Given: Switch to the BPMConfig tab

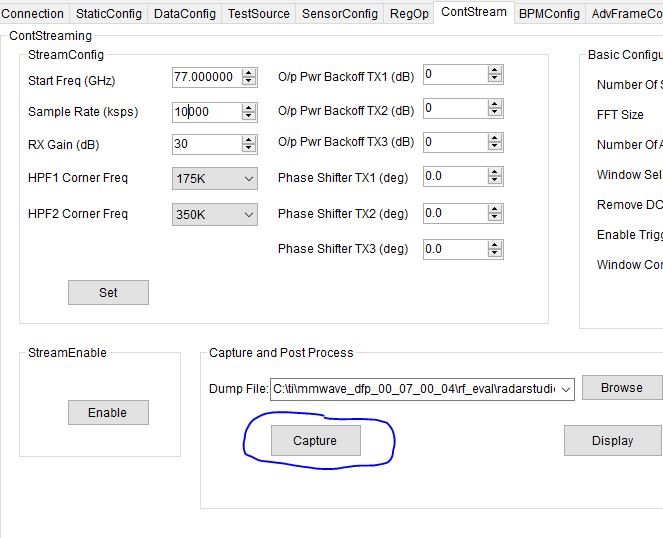Looking at the screenshot, I should click(549, 13).
